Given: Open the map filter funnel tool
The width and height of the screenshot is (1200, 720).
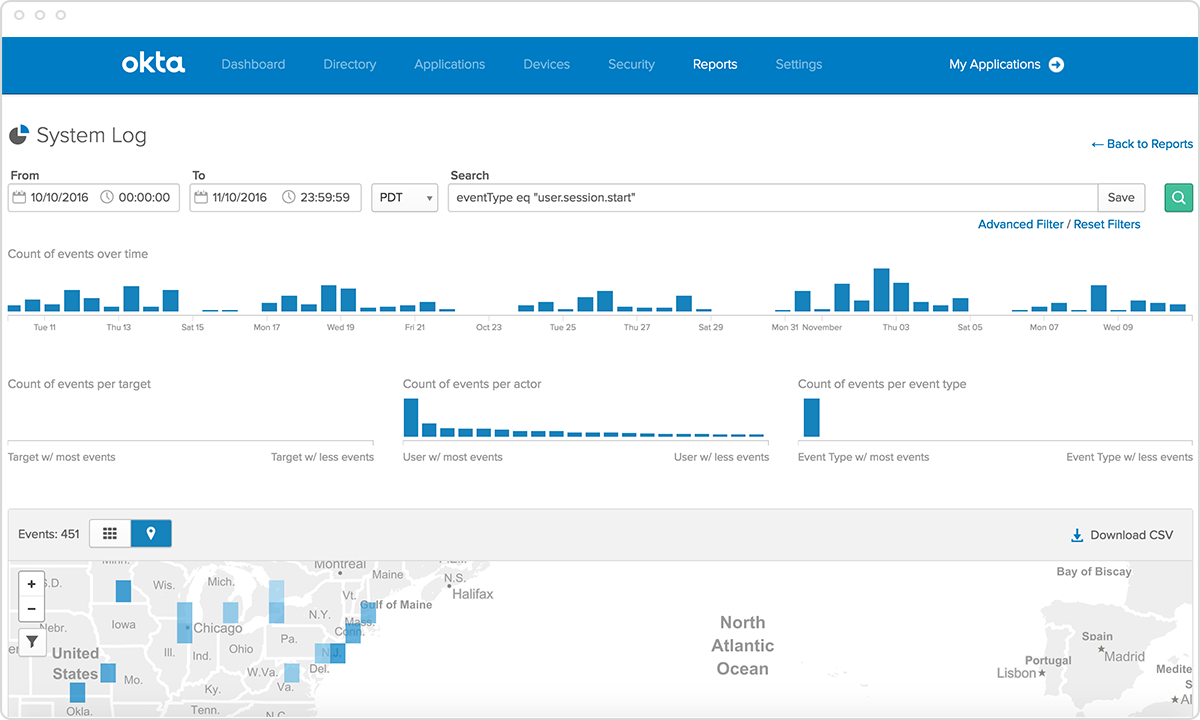Looking at the screenshot, I should point(32,642).
